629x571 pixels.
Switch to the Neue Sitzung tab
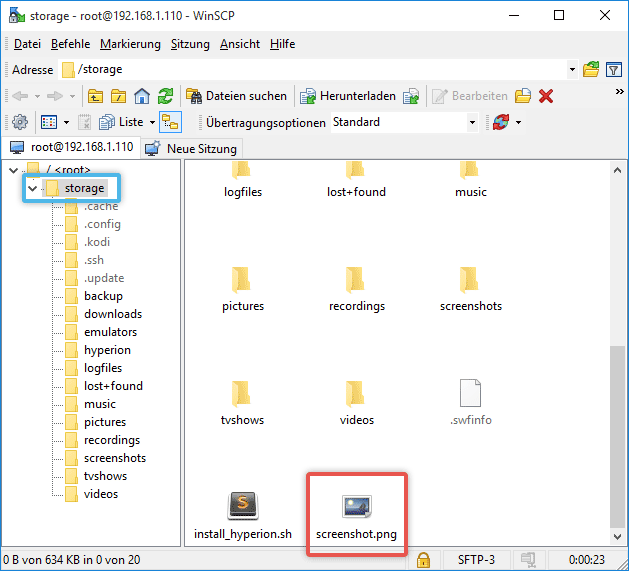coord(192,148)
